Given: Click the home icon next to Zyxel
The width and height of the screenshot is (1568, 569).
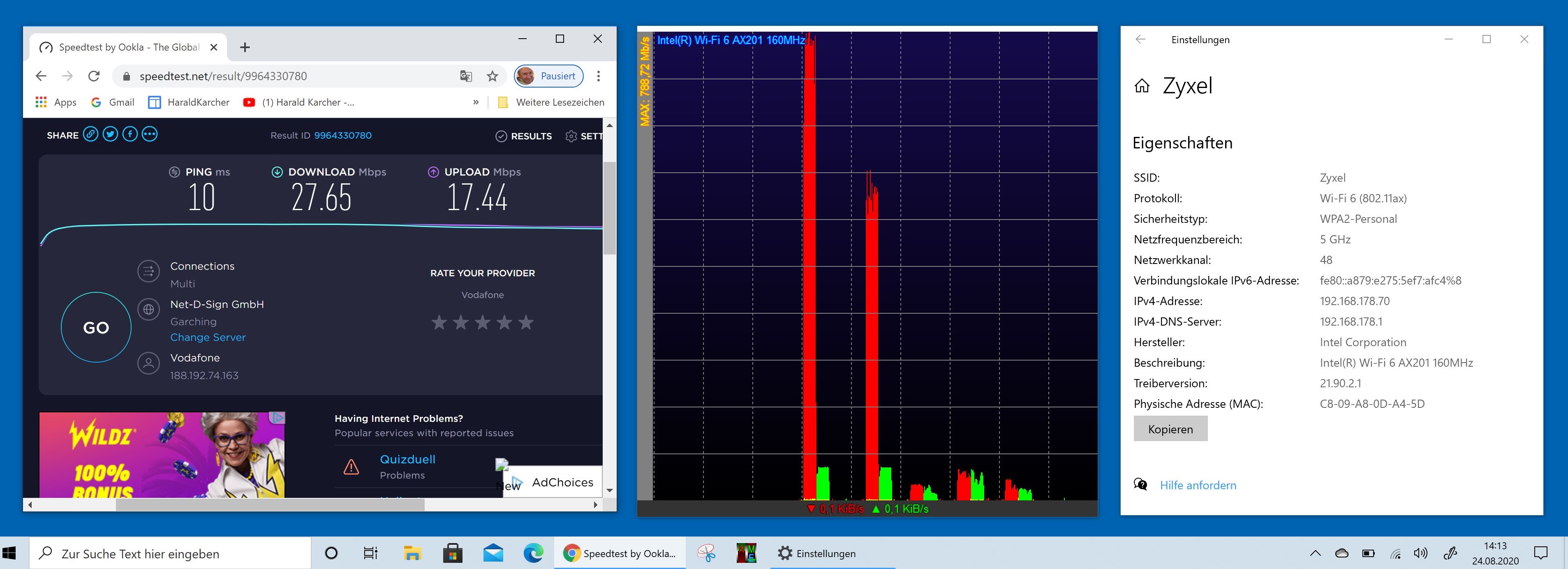Looking at the screenshot, I should 1142,86.
